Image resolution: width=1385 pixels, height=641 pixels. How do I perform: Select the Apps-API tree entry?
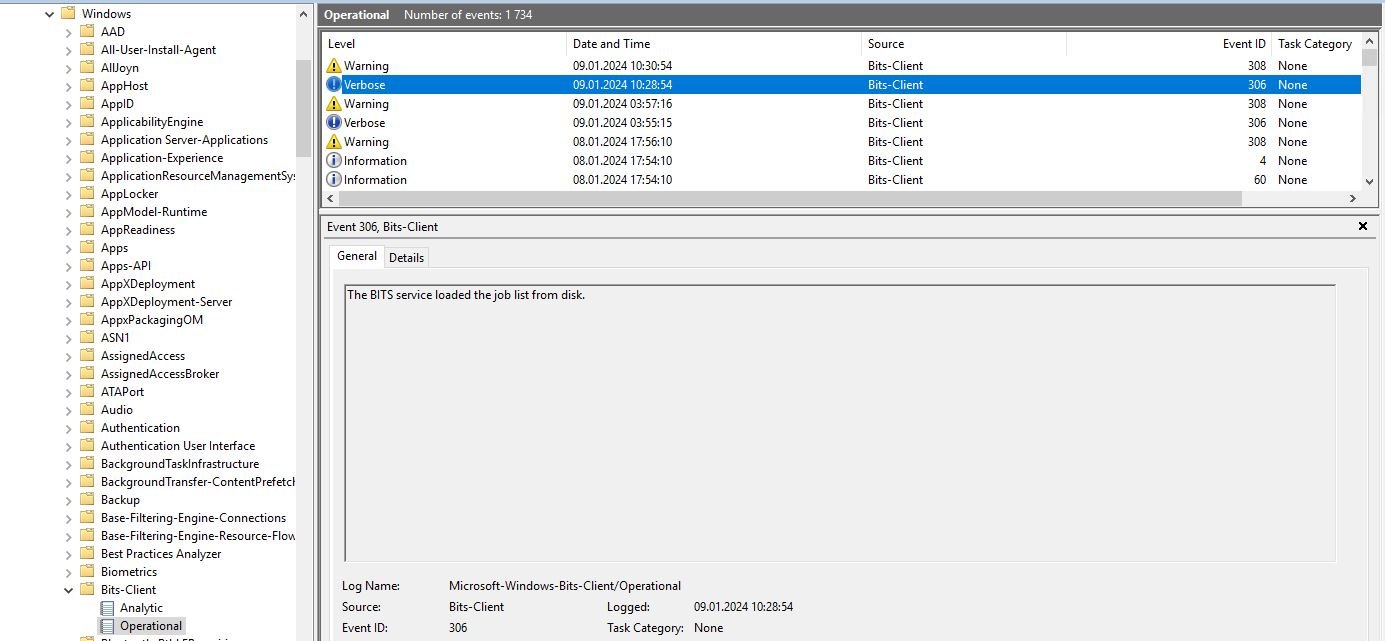[126, 266]
